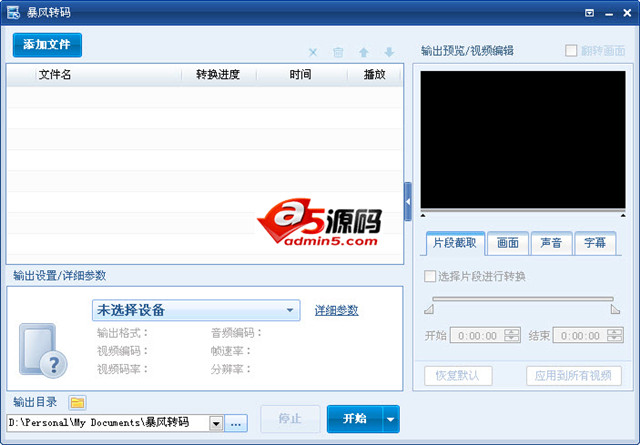Click the preview progress bar under video
The height and width of the screenshot is (445, 640).
523,211
